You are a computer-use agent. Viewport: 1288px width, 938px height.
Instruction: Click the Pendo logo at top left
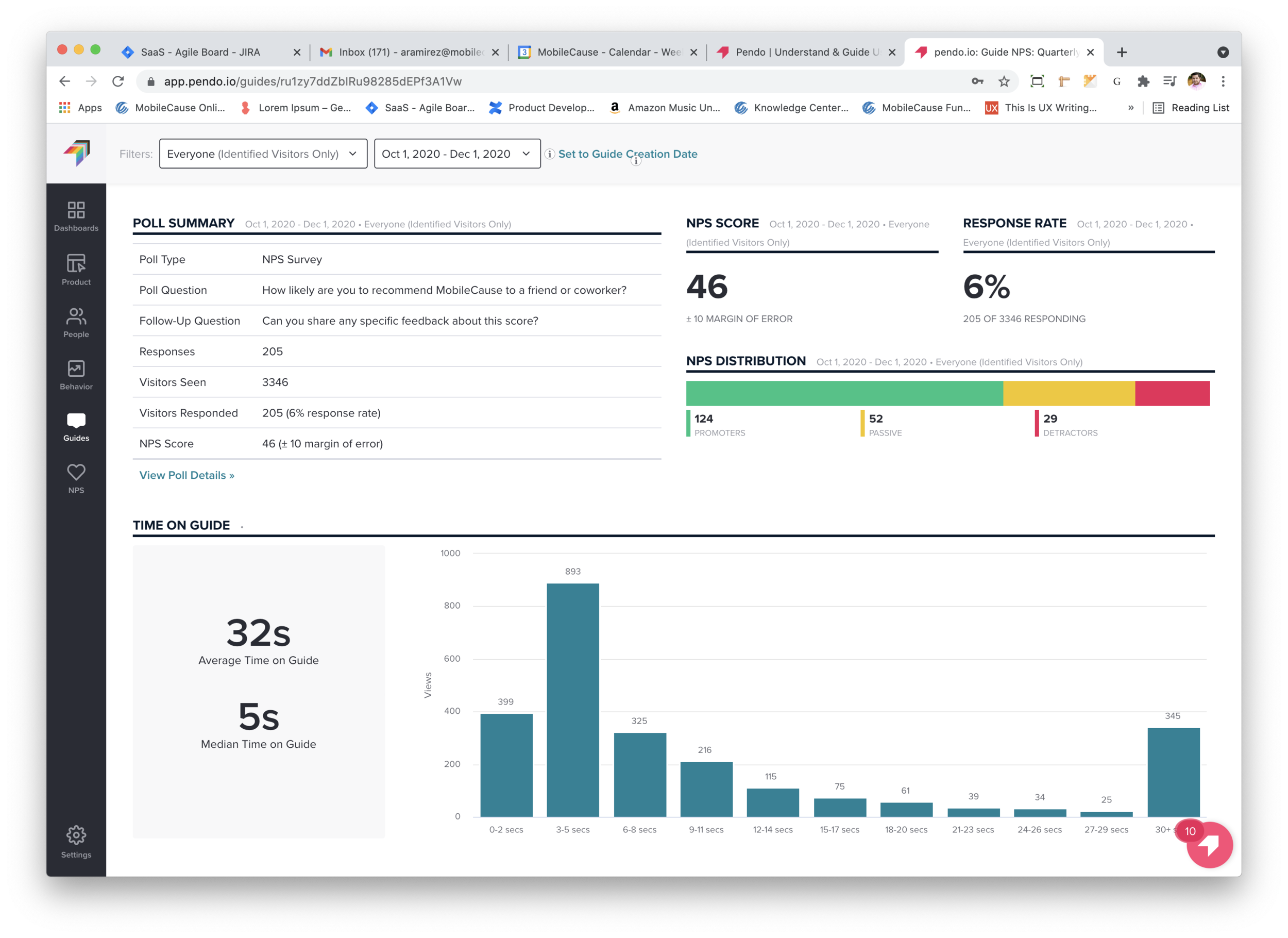point(77,154)
